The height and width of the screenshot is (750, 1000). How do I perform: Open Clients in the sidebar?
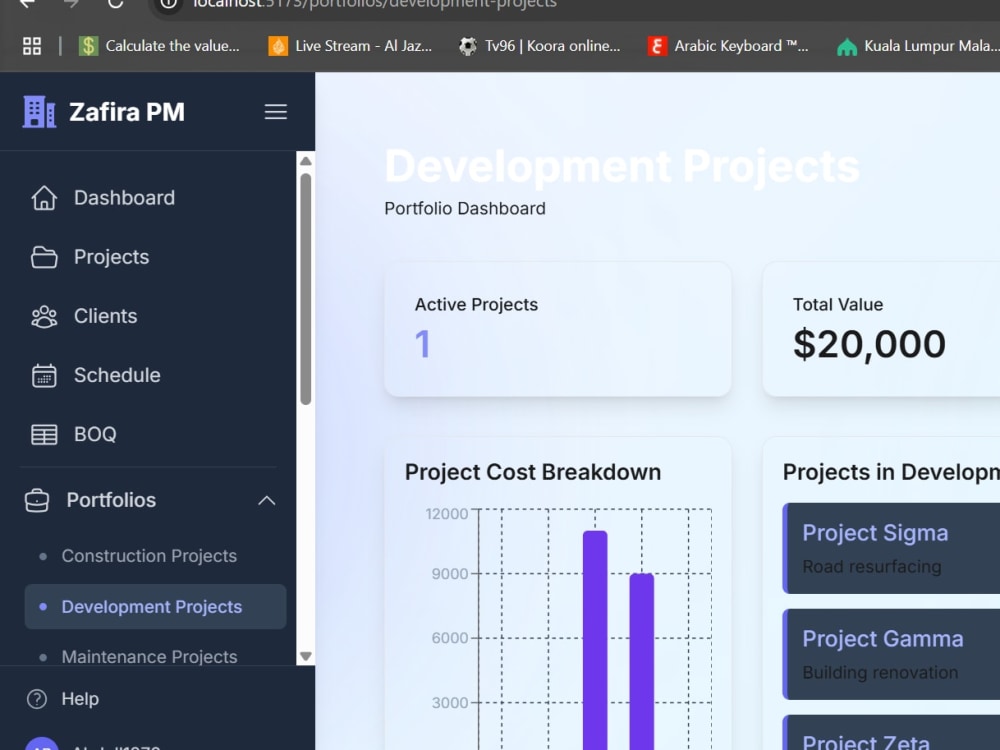[105, 316]
